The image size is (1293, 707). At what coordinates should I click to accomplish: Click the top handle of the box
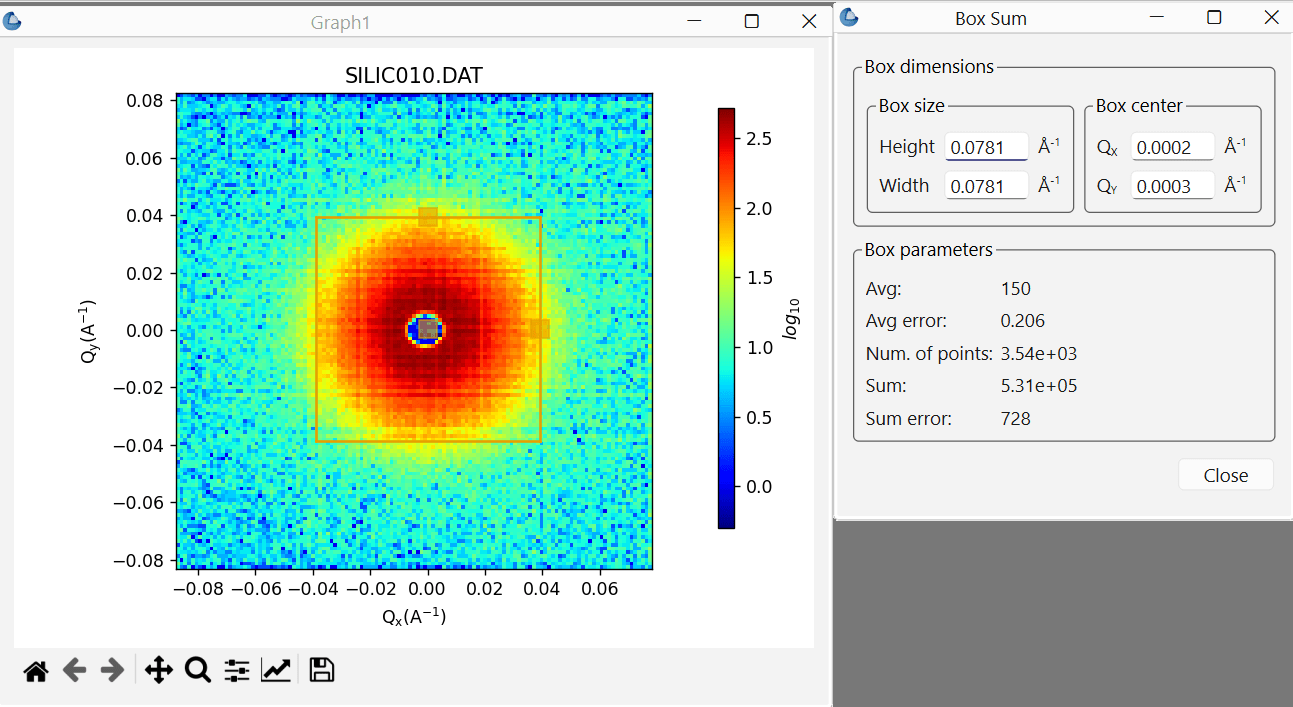(x=428, y=217)
